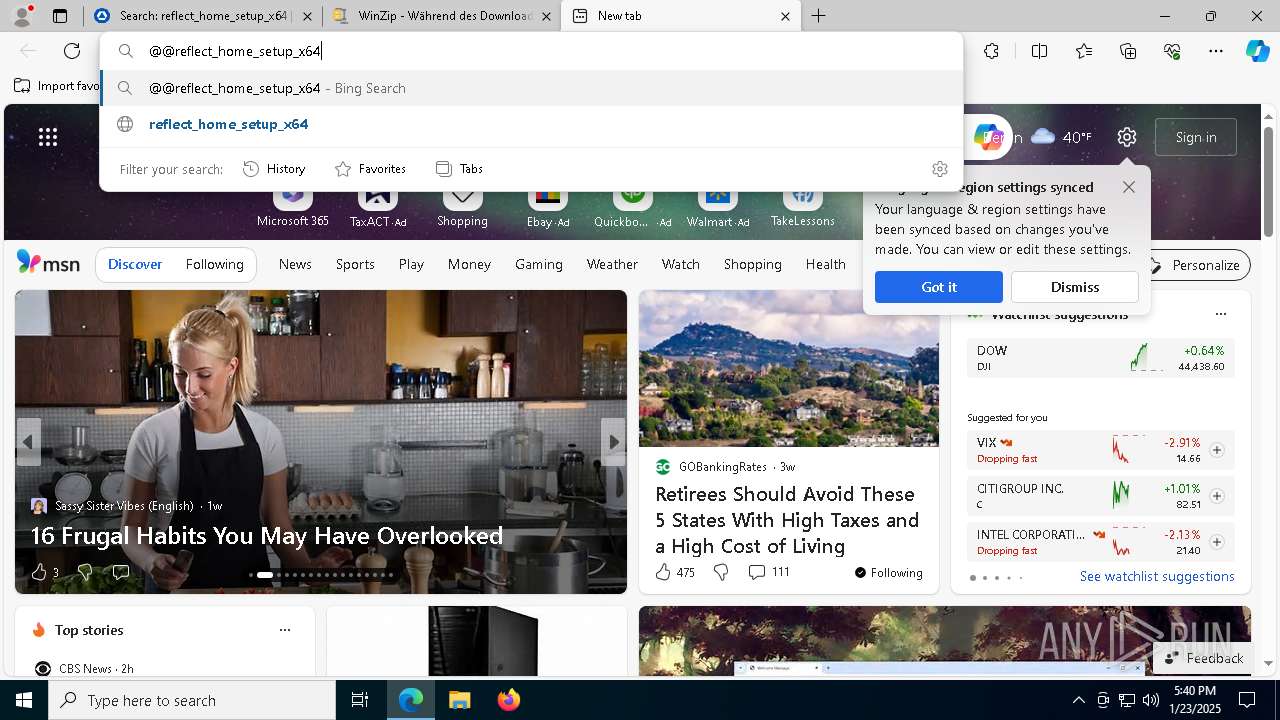Click the Windows taskbar search box
This screenshot has width=1280, height=720.
pos(192,700)
